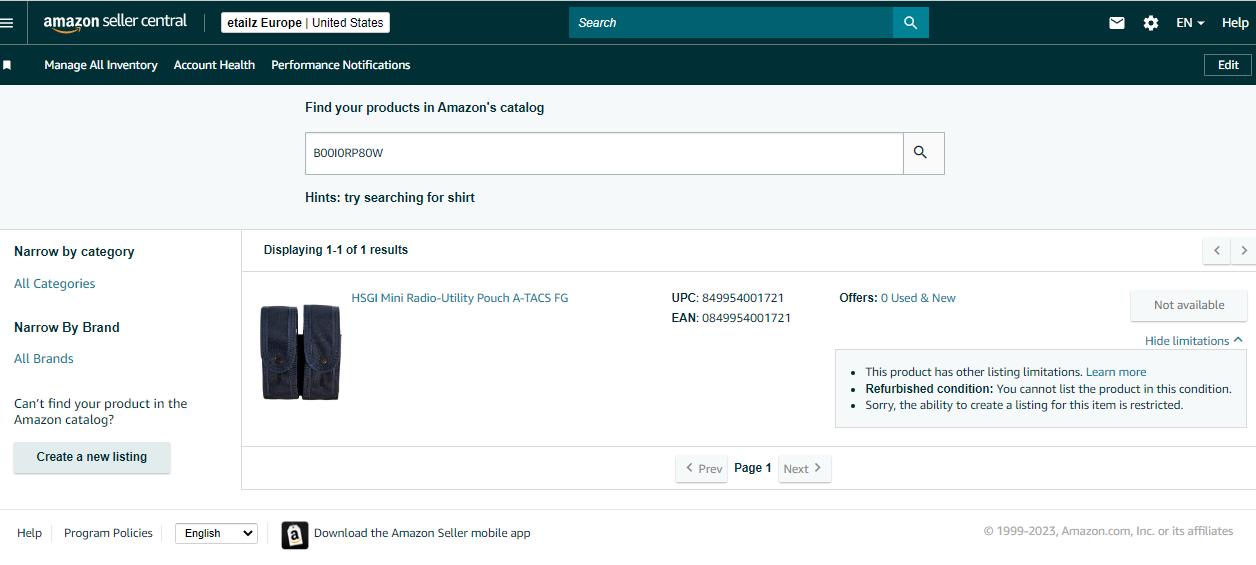
Task: Click the Refurbished condition limitation text
Action: [x=1048, y=389]
